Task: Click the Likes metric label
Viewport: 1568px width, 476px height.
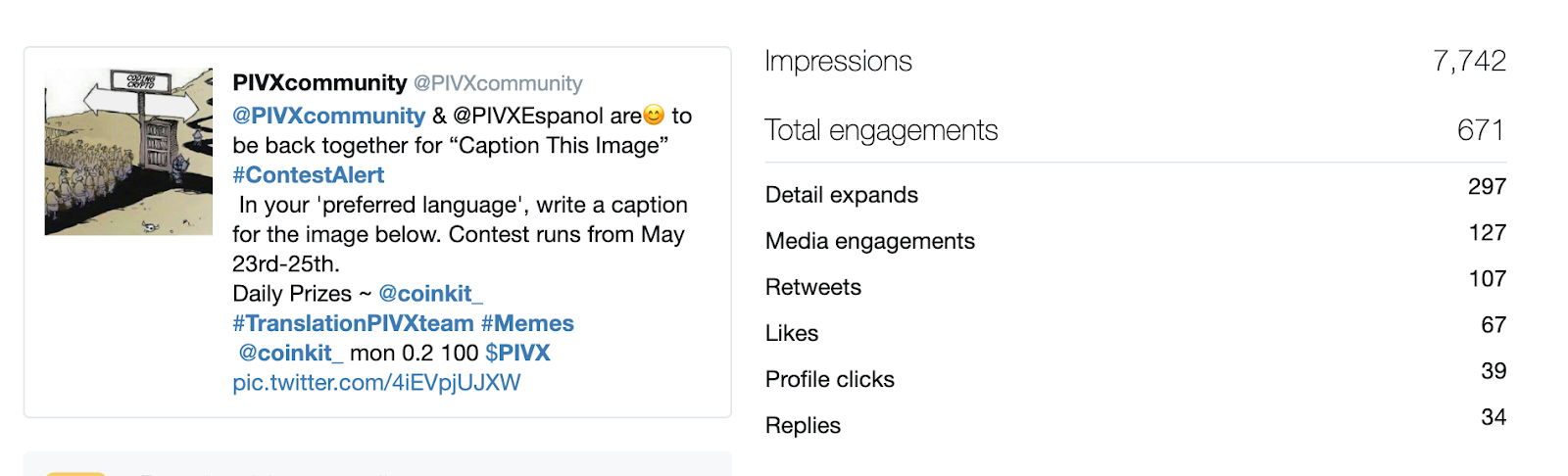Action: pyautogui.click(x=792, y=333)
